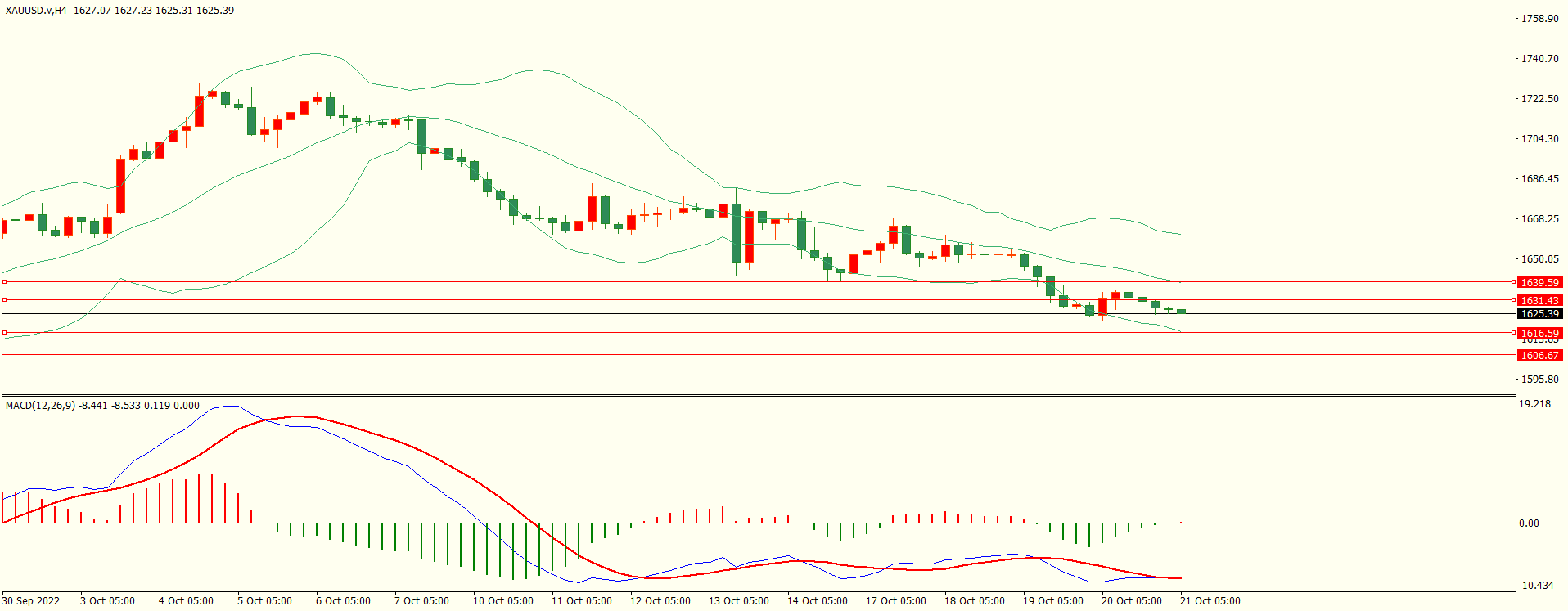Click the 0.00 level on MACD scale
Image resolution: width=1568 pixels, height=611 pixels.
(1529, 523)
